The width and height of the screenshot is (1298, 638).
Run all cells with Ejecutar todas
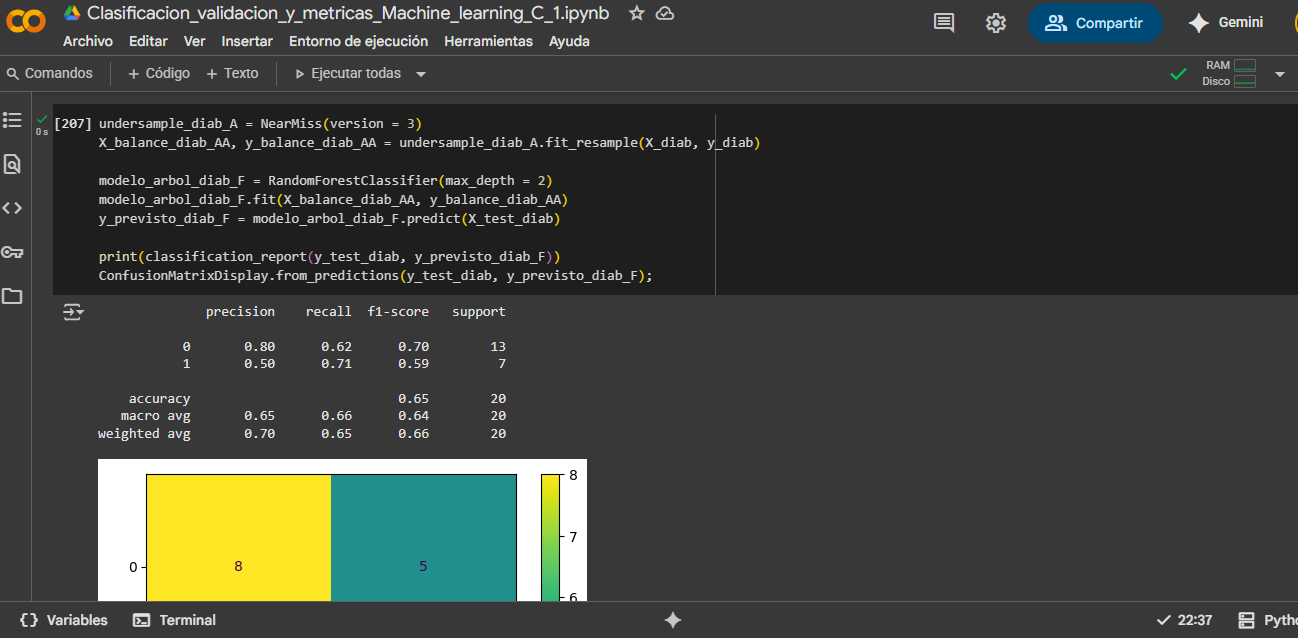click(347, 73)
